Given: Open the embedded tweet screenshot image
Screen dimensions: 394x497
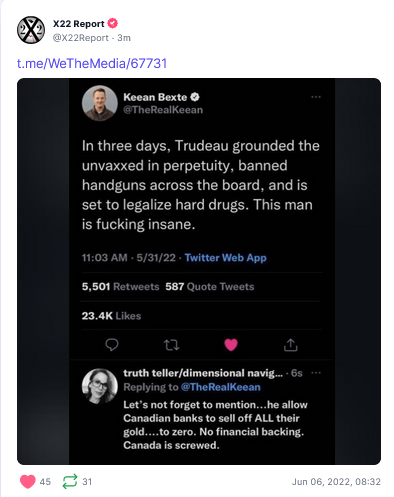Looking at the screenshot, I should click(199, 271).
